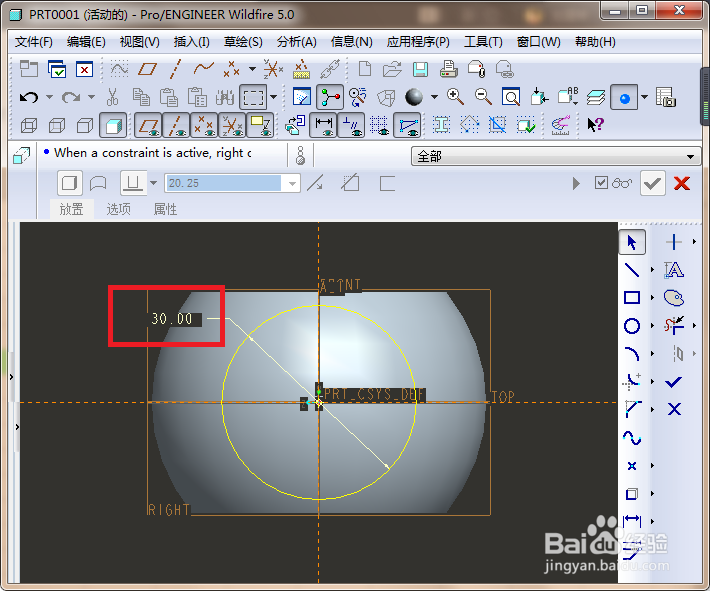Image resolution: width=710 pixels, height=591 pixels.
Task: Click the Save diskette icon
Action: [420, 69]
